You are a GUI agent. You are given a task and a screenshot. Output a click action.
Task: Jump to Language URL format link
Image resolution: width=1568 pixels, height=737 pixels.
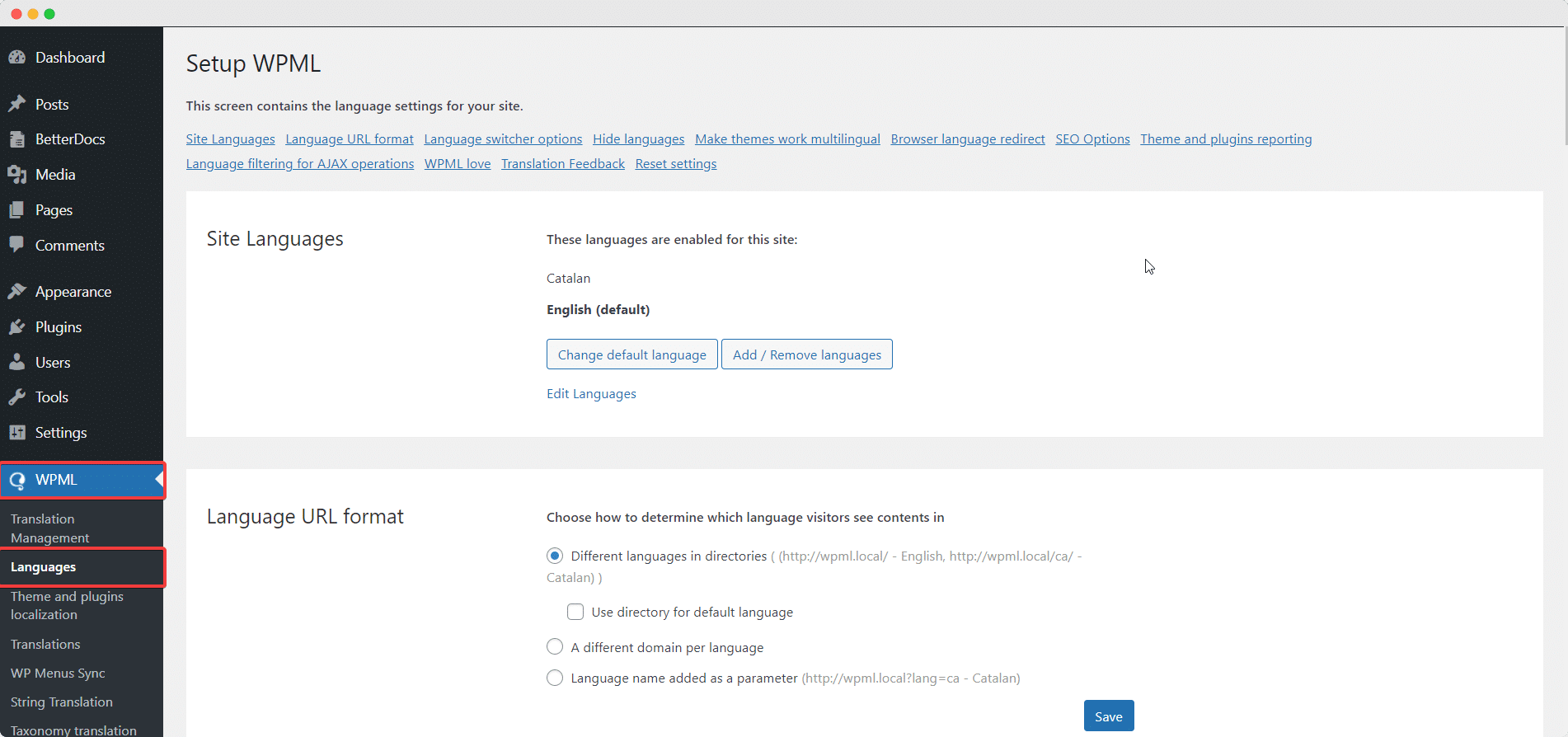(350, 139)
